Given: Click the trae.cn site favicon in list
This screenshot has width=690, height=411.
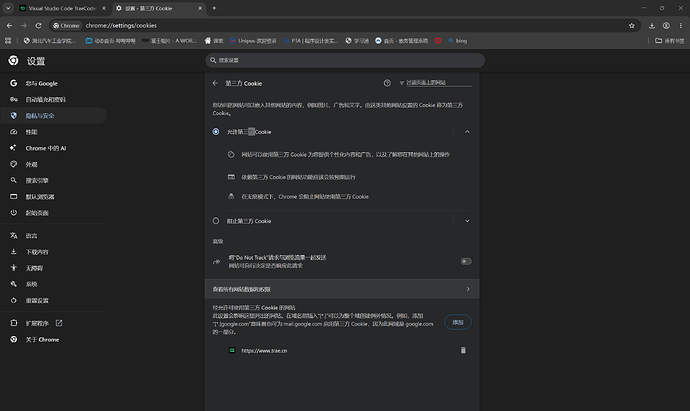Looking at the screenshot, I should click(x=232, y=350).
